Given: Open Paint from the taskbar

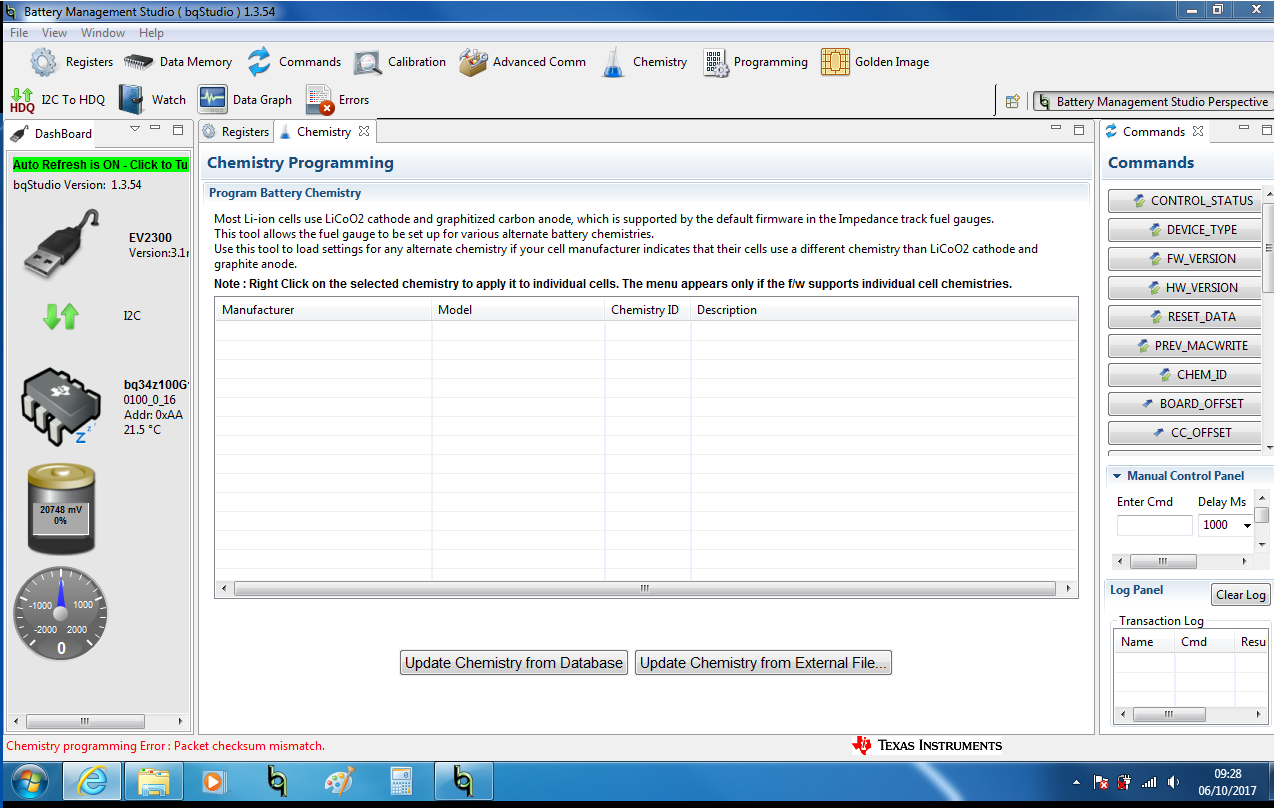Looking at the screenshot, I should click(340, 782).
